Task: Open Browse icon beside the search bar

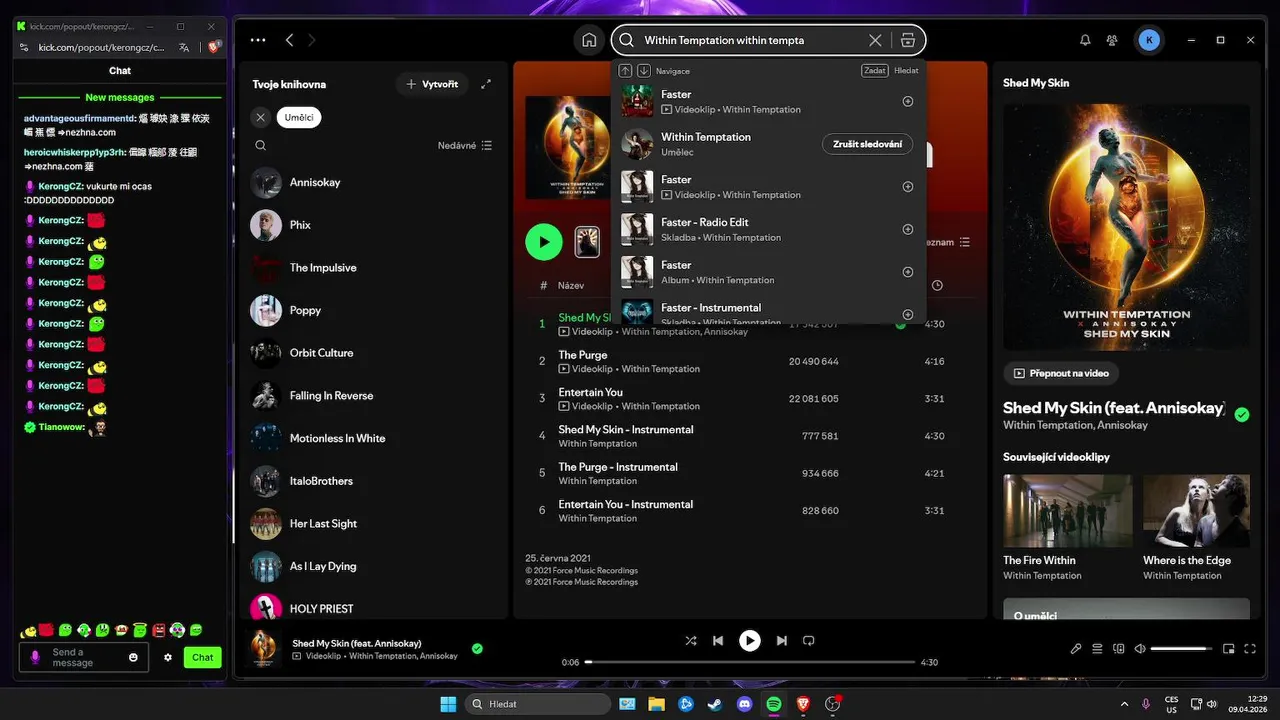Action: (908, 40)
